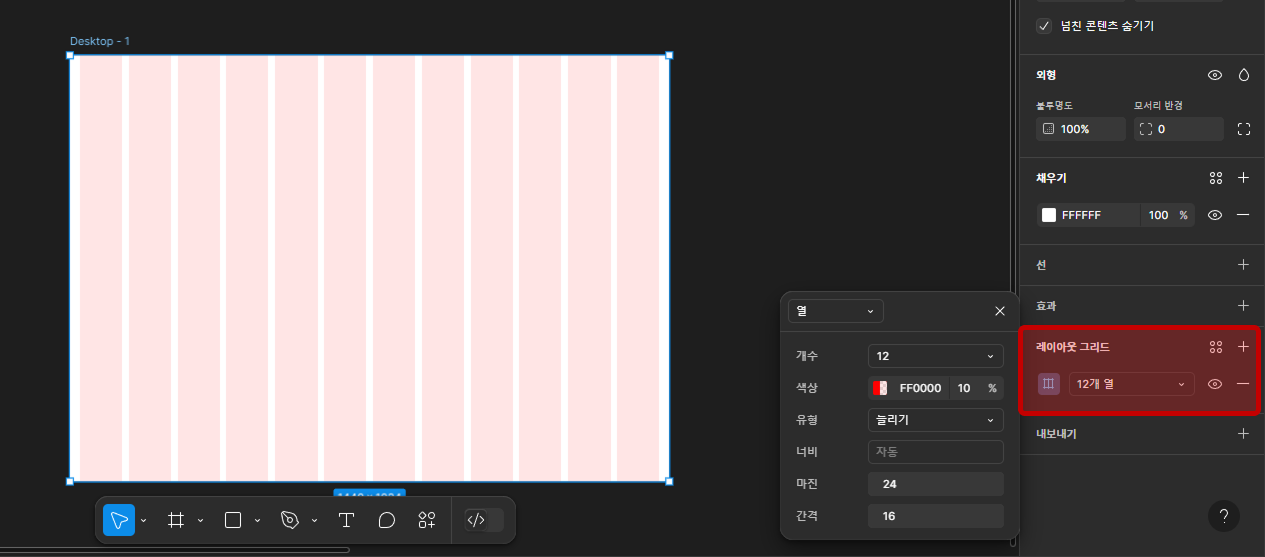Expand Rectangle shape tools arrow
This screenshot has width=1265, height=557.
coord(258,520)
